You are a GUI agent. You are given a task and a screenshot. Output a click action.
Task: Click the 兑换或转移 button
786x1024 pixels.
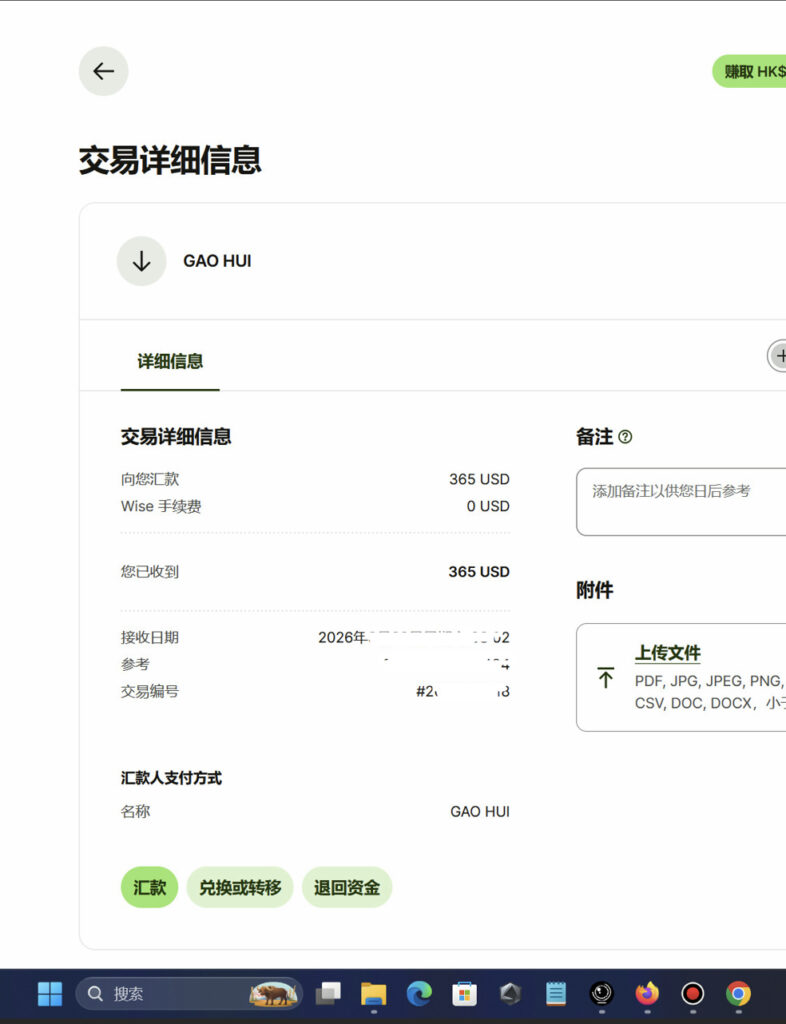240,888
